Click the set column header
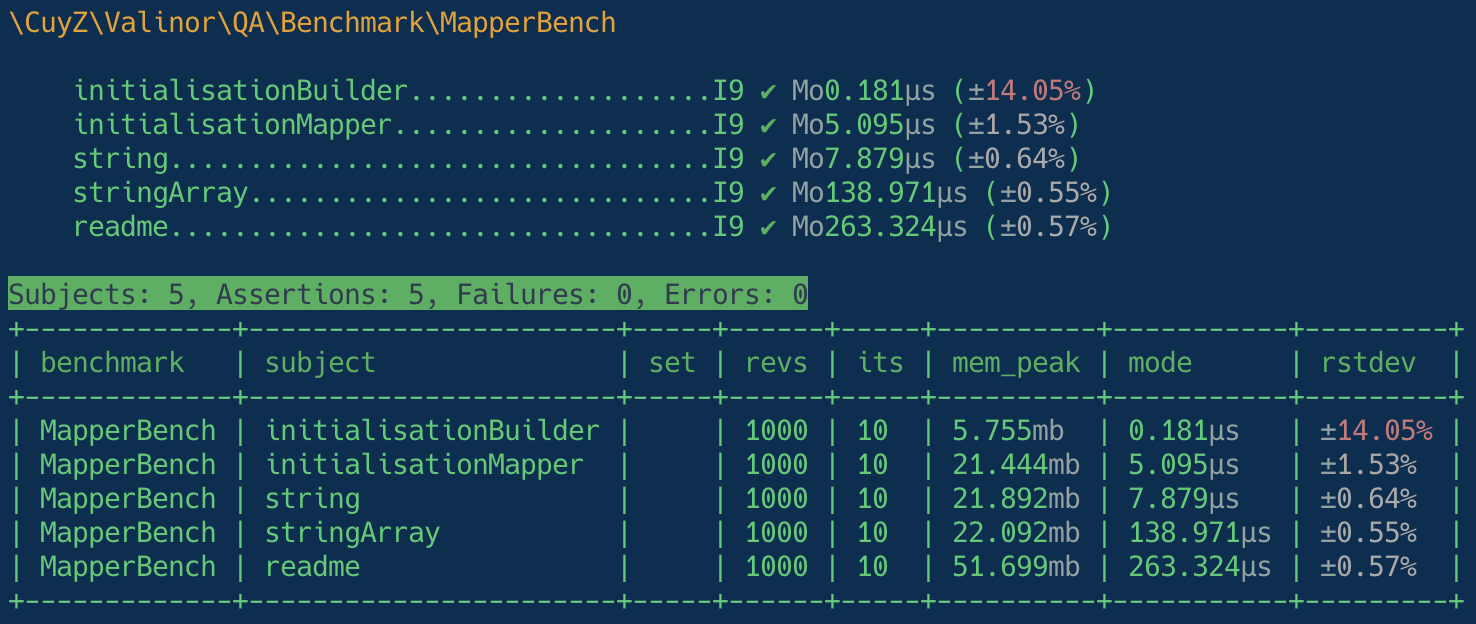This screenshot has width=1476, height=624. tap(671, 363)
